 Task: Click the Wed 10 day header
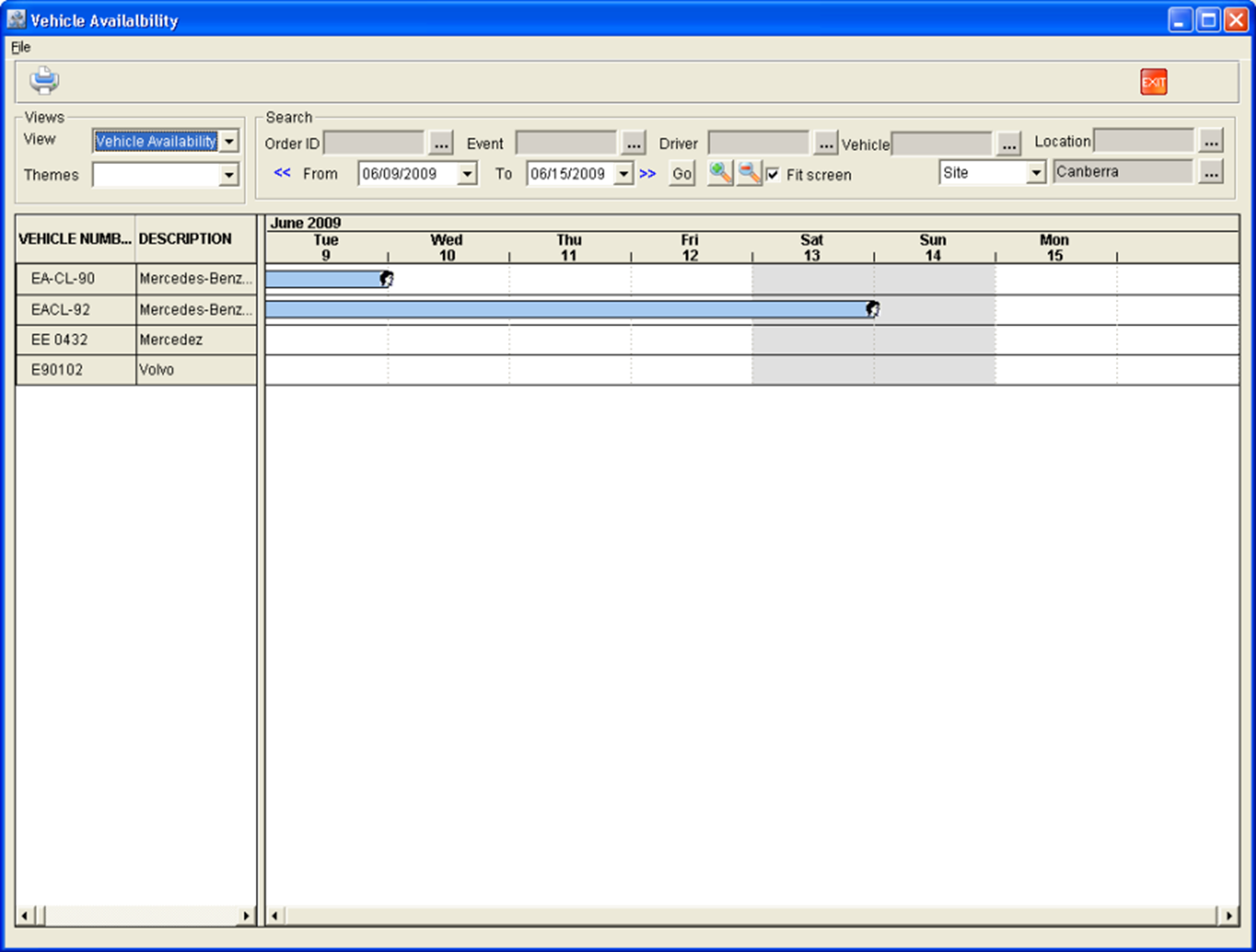point(447,247)
